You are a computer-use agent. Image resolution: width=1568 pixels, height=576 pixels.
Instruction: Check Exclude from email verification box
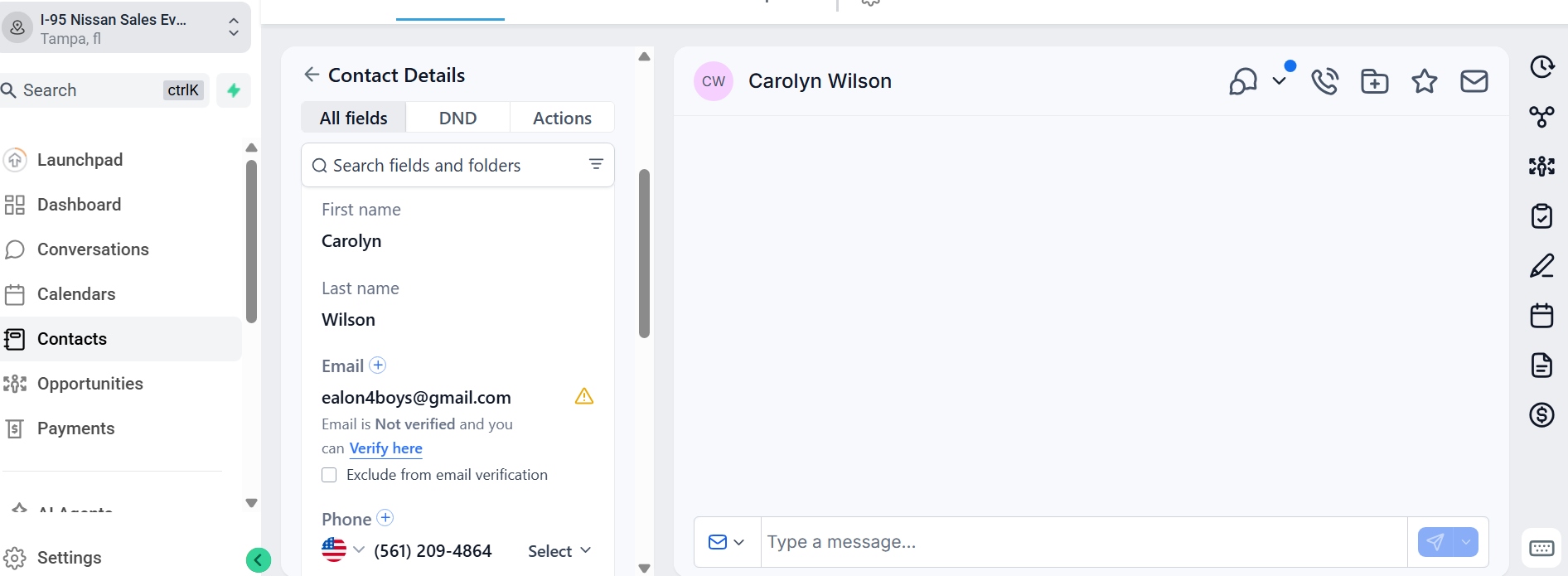click(329, 475)
